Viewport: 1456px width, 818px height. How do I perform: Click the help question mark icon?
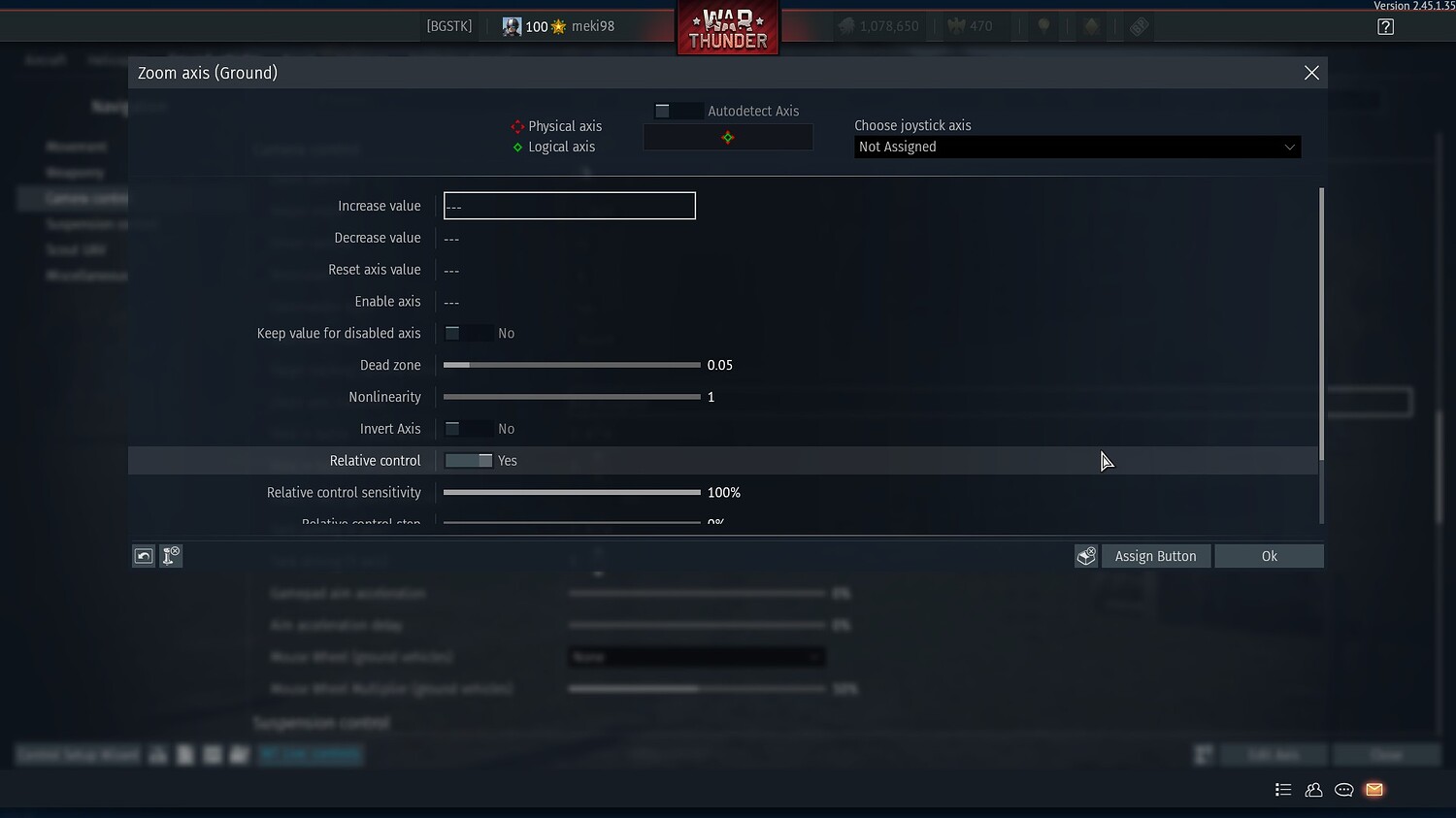coord(1386,26)
